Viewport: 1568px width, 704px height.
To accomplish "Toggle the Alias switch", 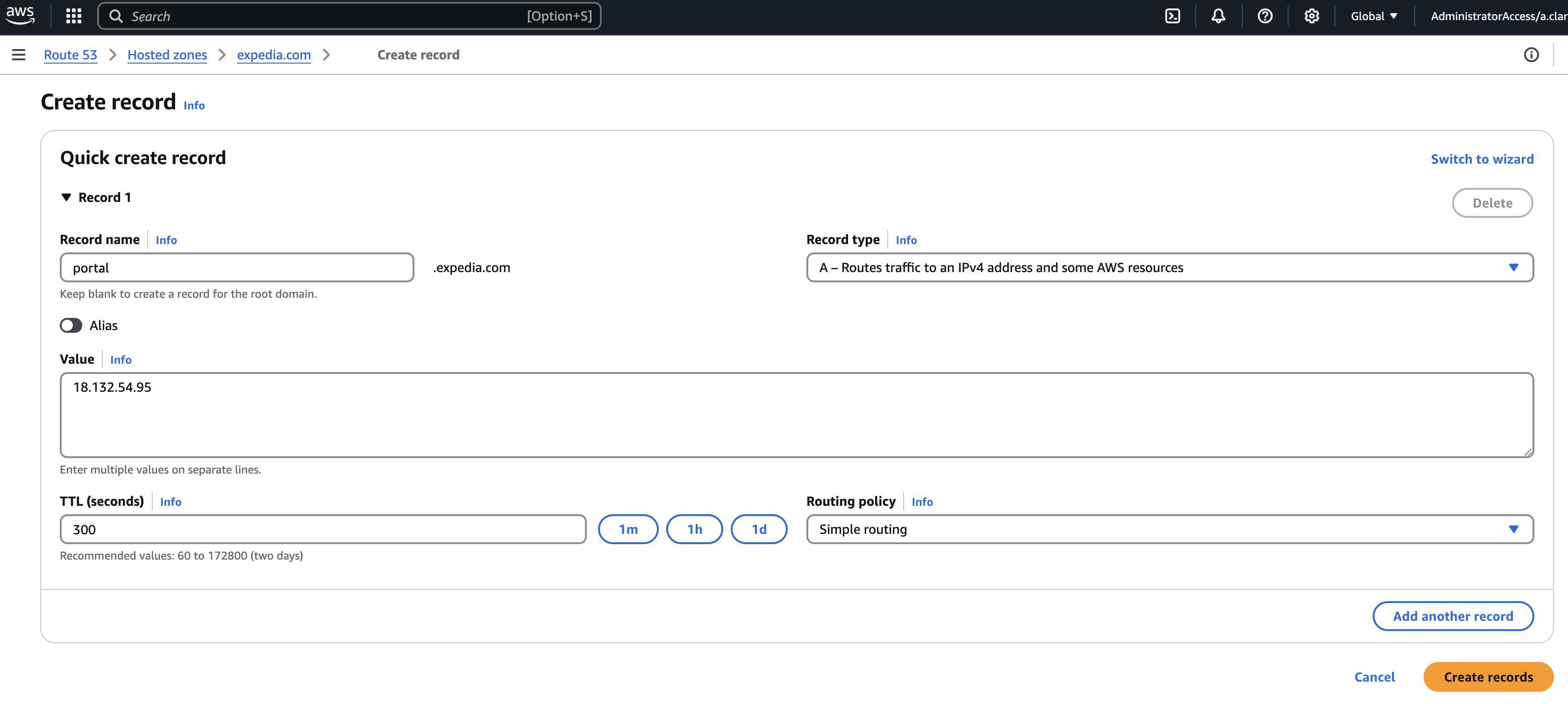I will click(71, 326).
